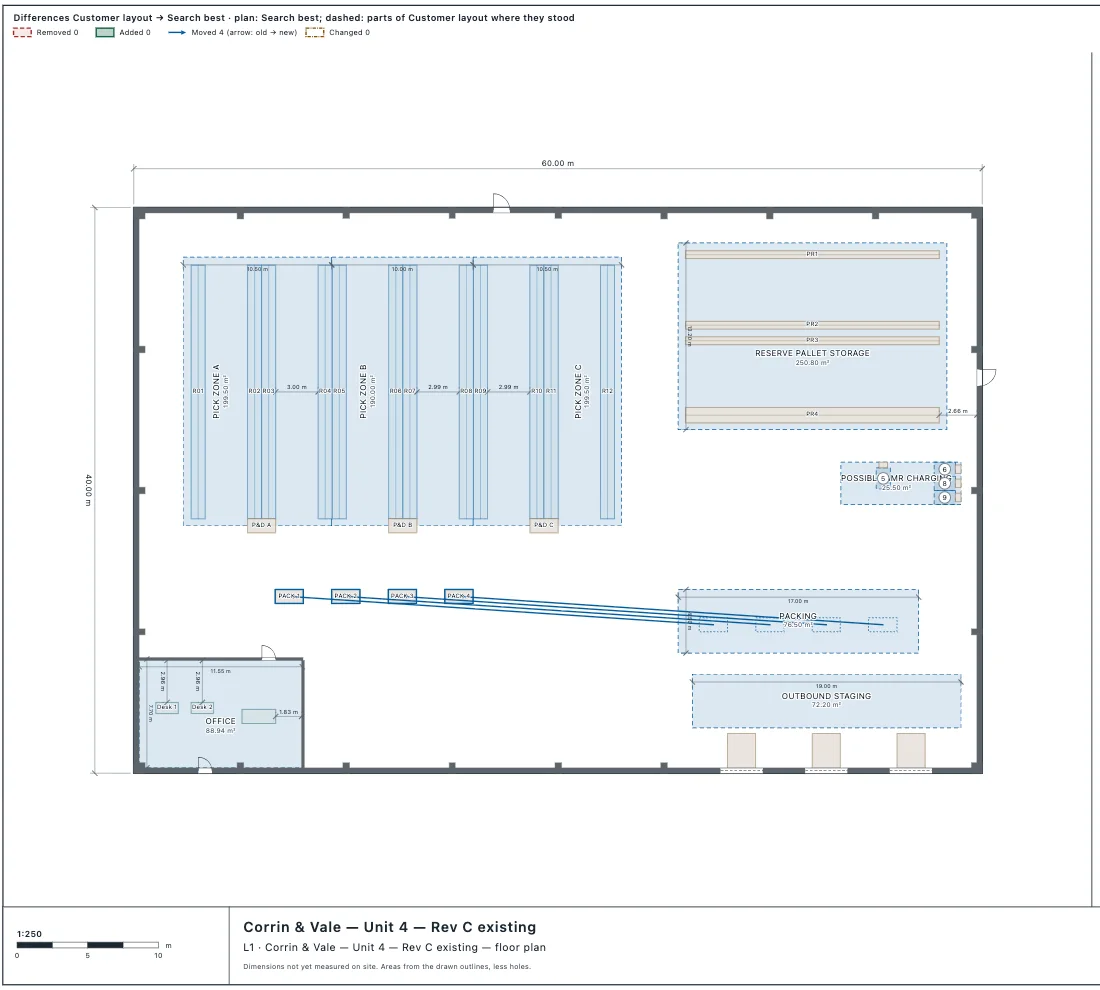Click the 40.00 m height dimension
This screenshot has width=1100, height=990.
click(88, 490)
